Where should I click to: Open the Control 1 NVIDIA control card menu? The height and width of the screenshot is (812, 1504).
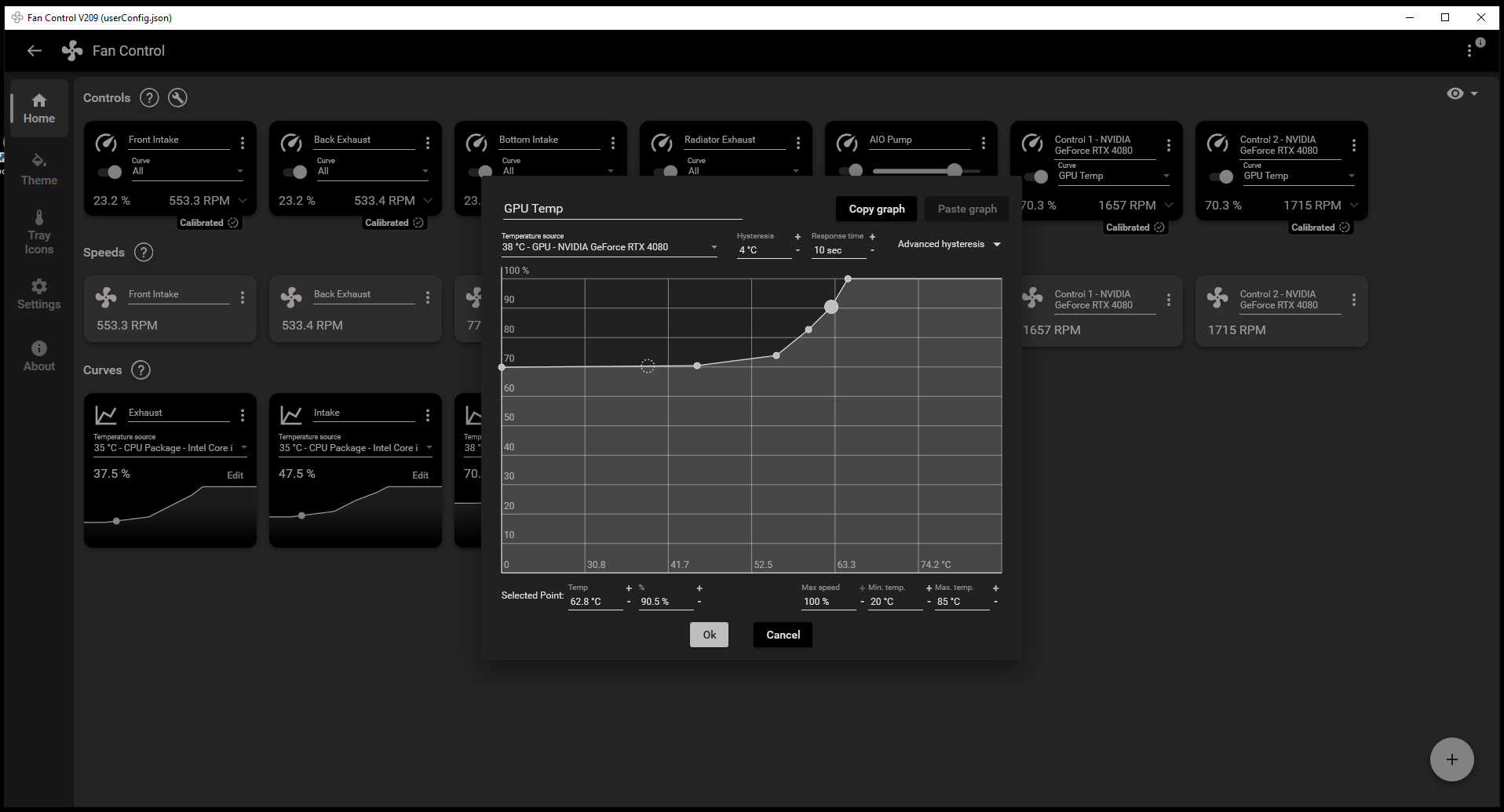(1169, 145)
